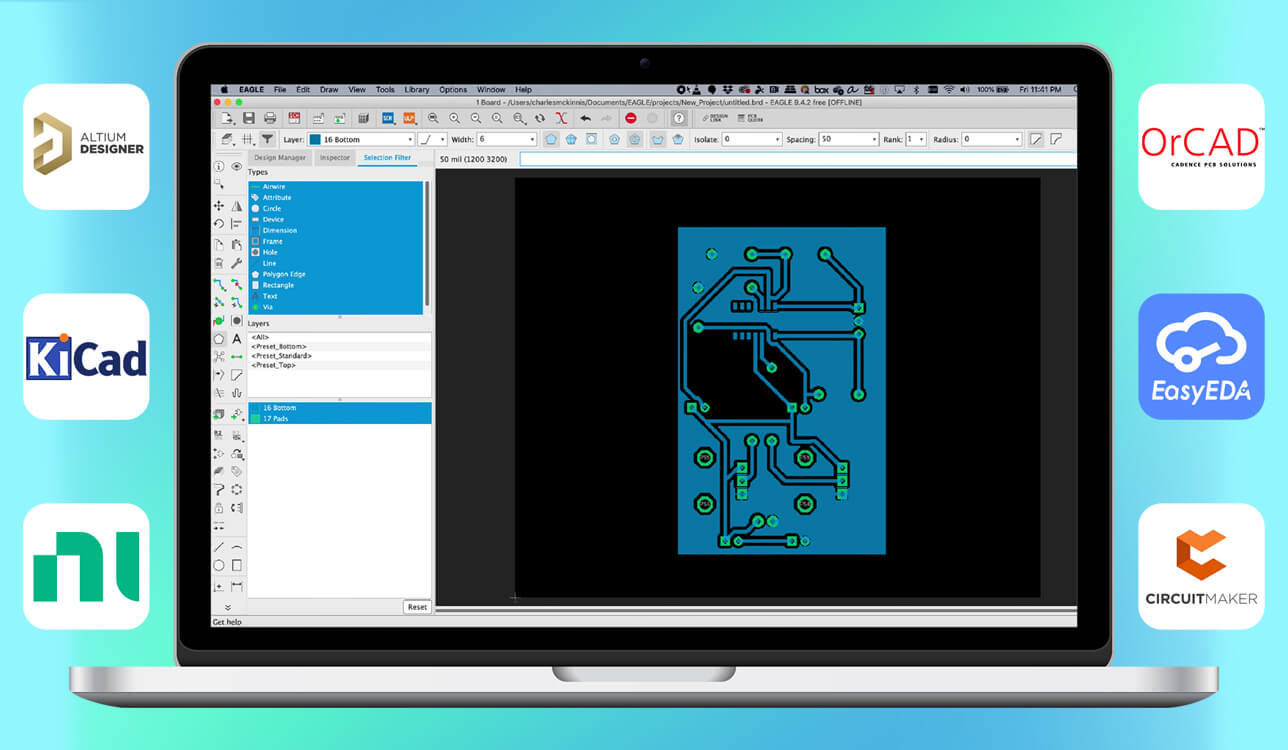The height and width of the screenshot is (750, 1288).
Task: Select the Line draw tool icon
Action: tap(219, 547)
